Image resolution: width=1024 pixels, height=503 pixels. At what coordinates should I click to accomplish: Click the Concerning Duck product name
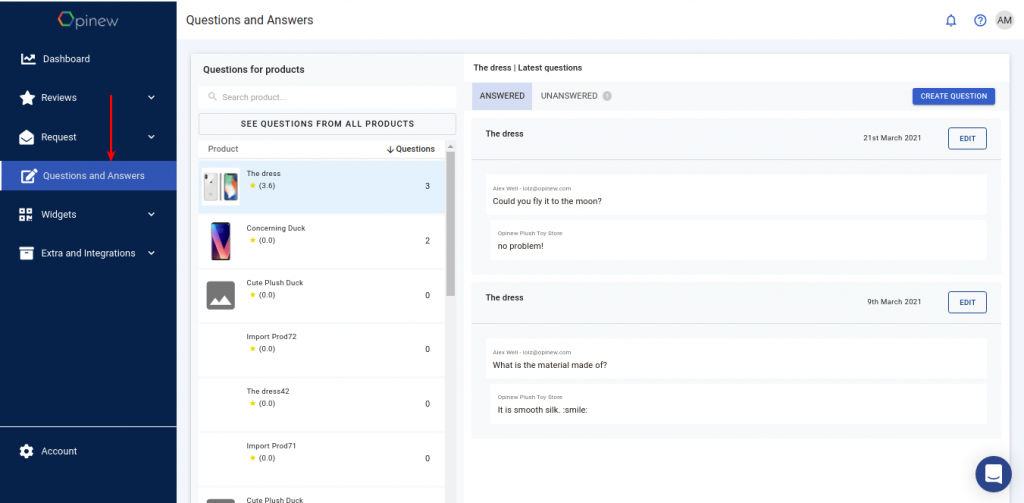point(276,229)
